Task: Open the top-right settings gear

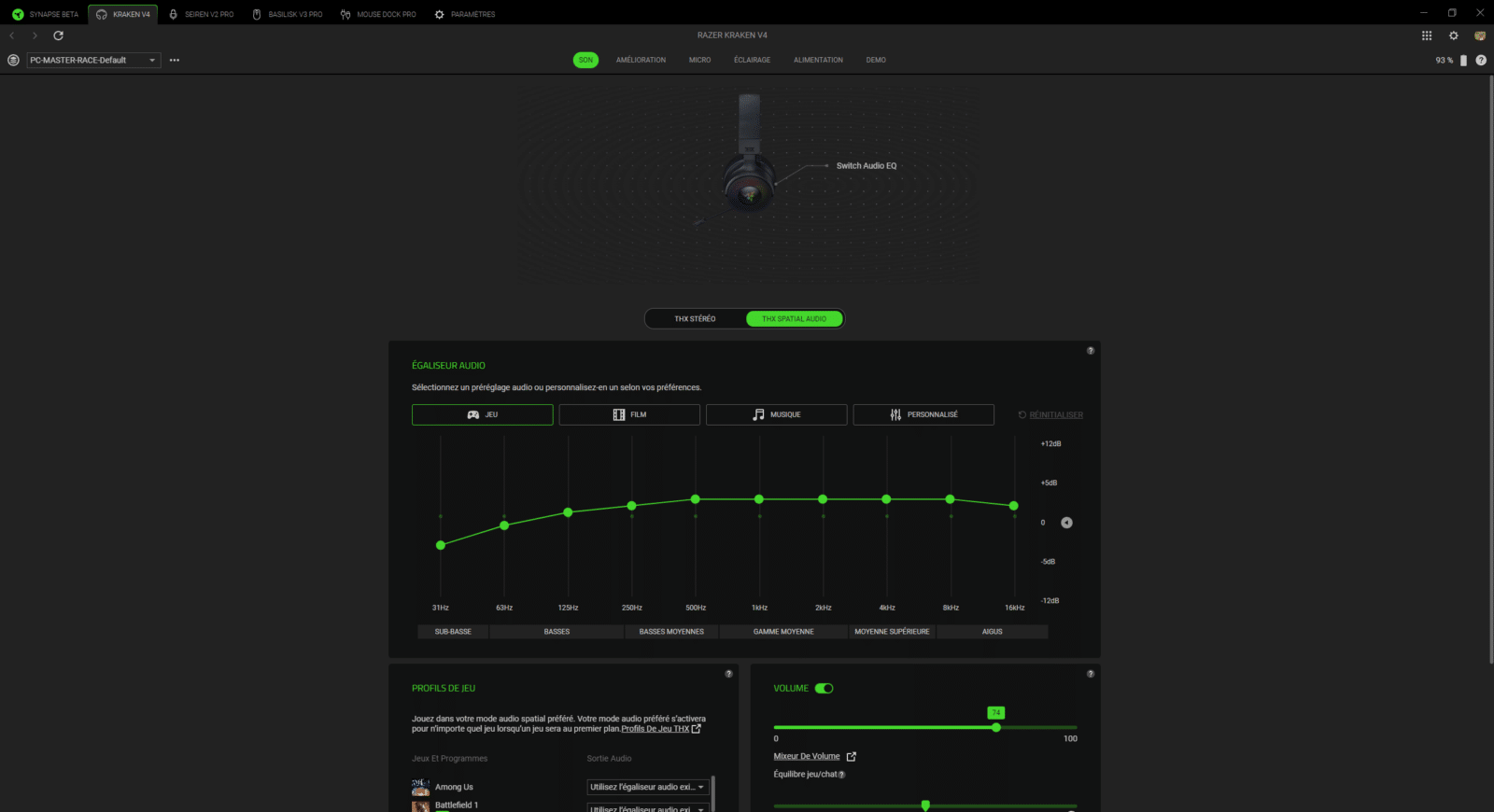Action: [x=1453, y=35]
